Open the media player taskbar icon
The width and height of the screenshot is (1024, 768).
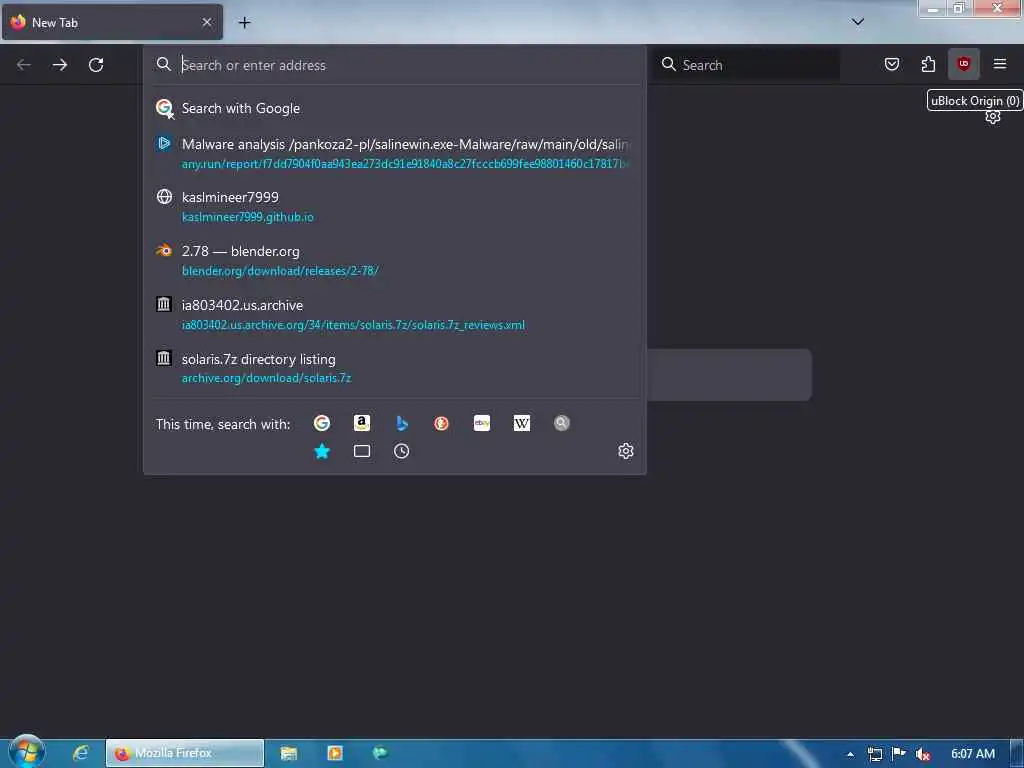334,753
